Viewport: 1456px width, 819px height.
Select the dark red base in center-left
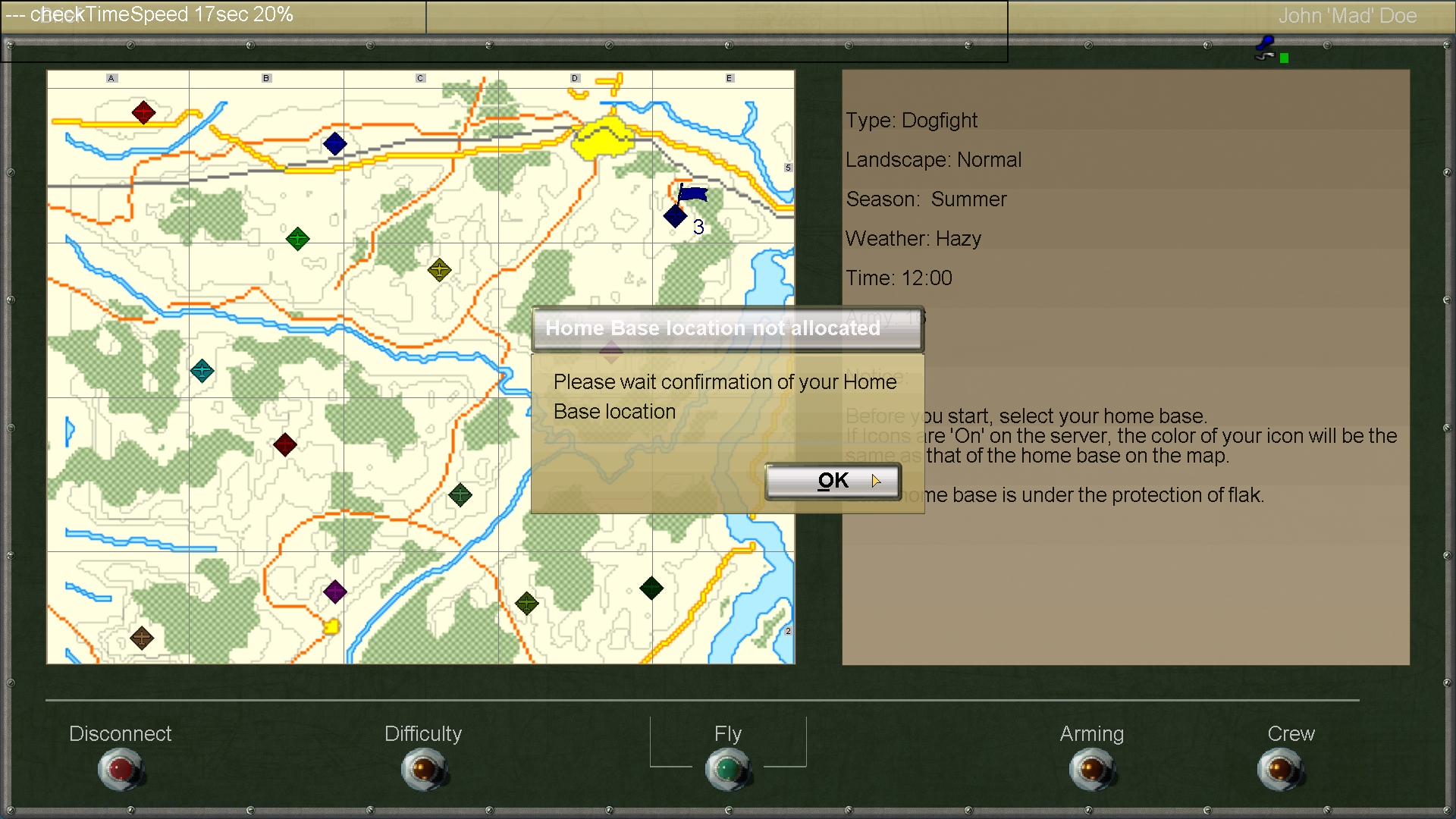(x=285, y=444)
